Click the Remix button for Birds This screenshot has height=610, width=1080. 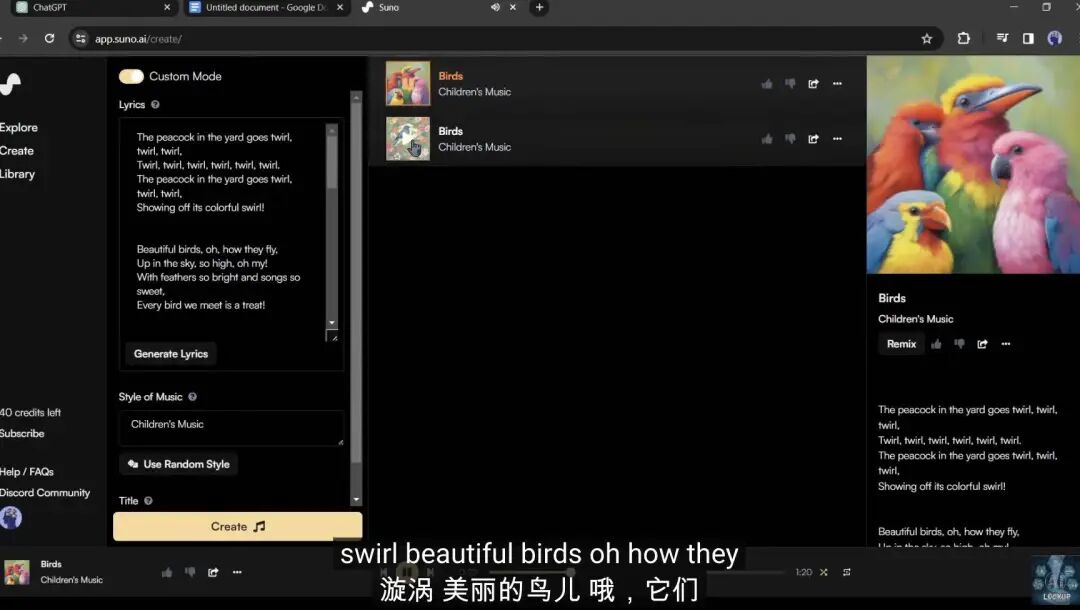[901, 344]
